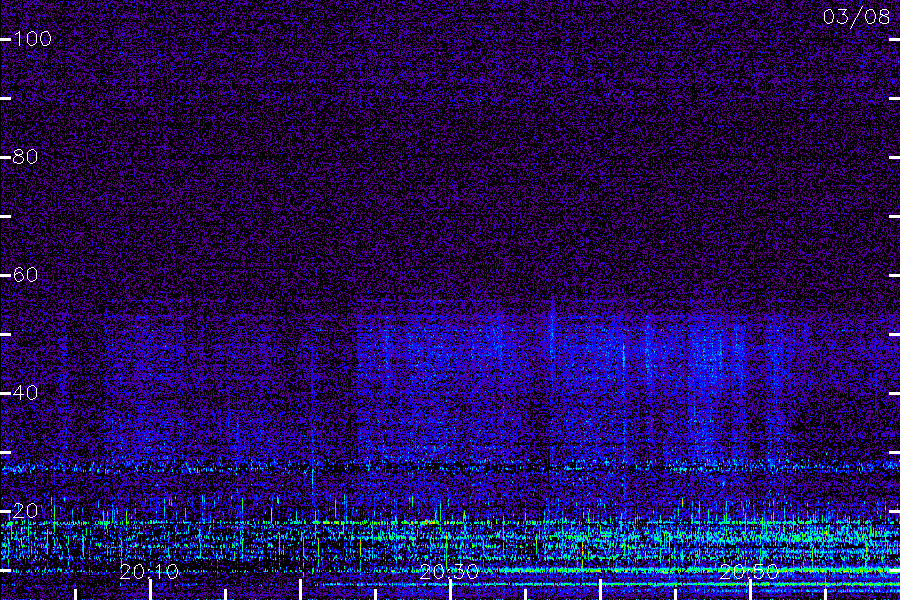Click the 20:10 time axis label
The width and height of the screenshot is (900, 600).
(149, 572)
